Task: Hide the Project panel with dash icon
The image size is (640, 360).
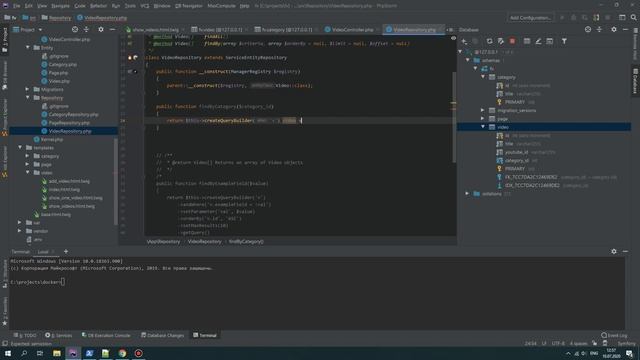Action: click(112, 29)
